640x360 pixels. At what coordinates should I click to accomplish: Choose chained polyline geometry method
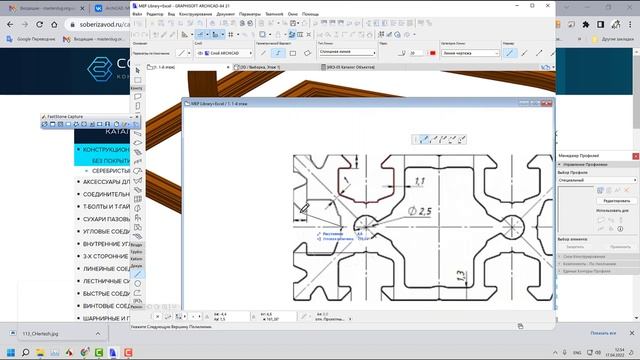tap(278, 53)
